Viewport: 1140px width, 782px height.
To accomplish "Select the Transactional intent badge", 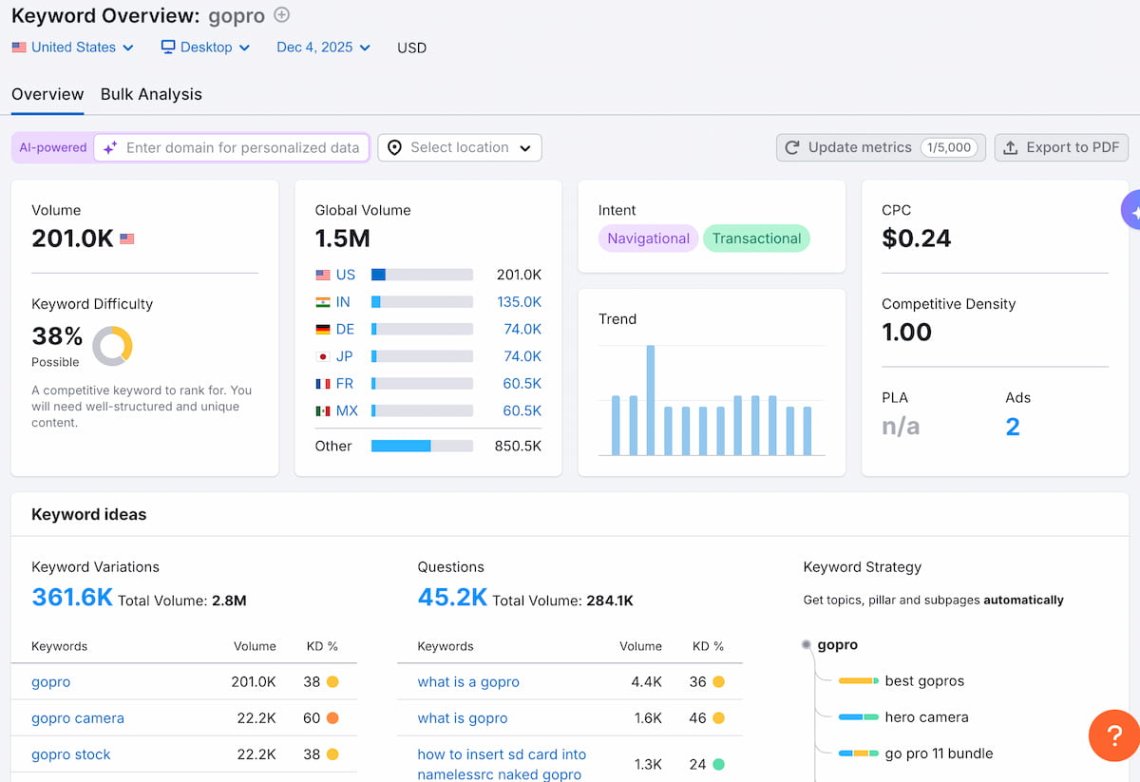I will [756, 238].
